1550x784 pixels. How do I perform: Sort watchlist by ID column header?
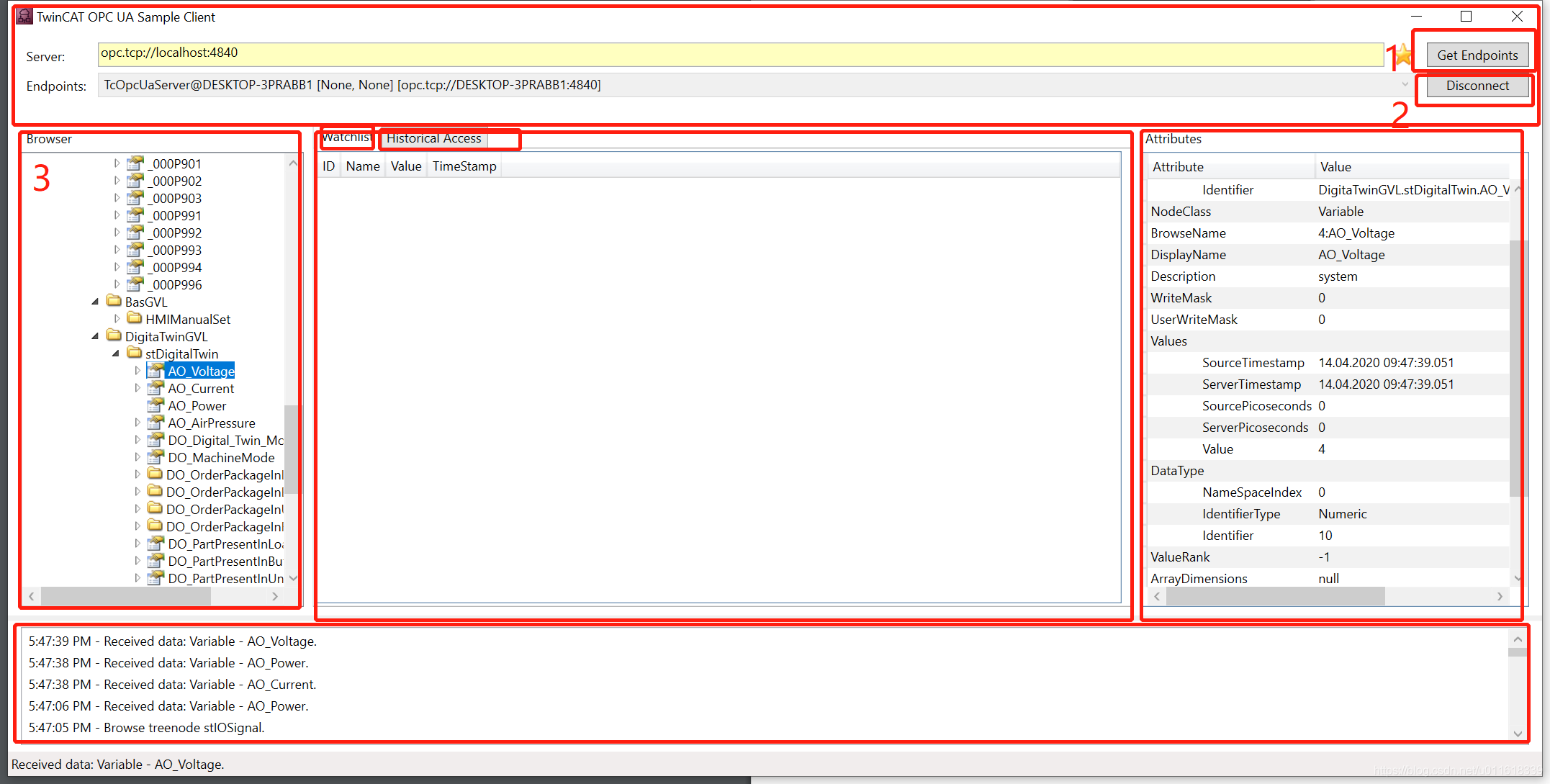(329, 166)
